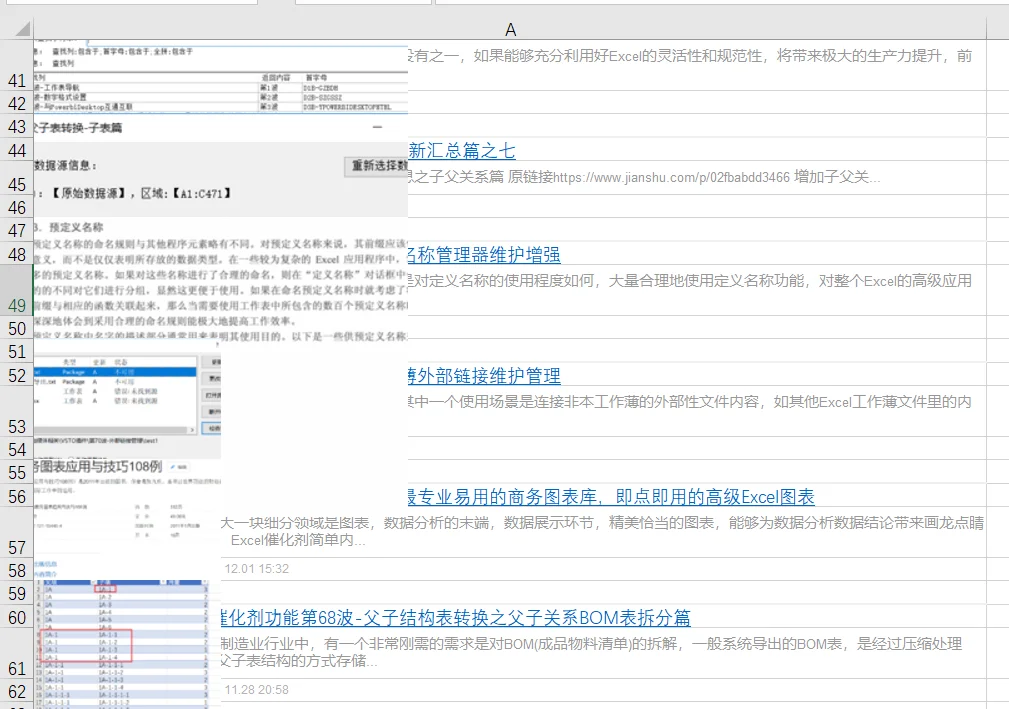Select row 60 header

17,617
